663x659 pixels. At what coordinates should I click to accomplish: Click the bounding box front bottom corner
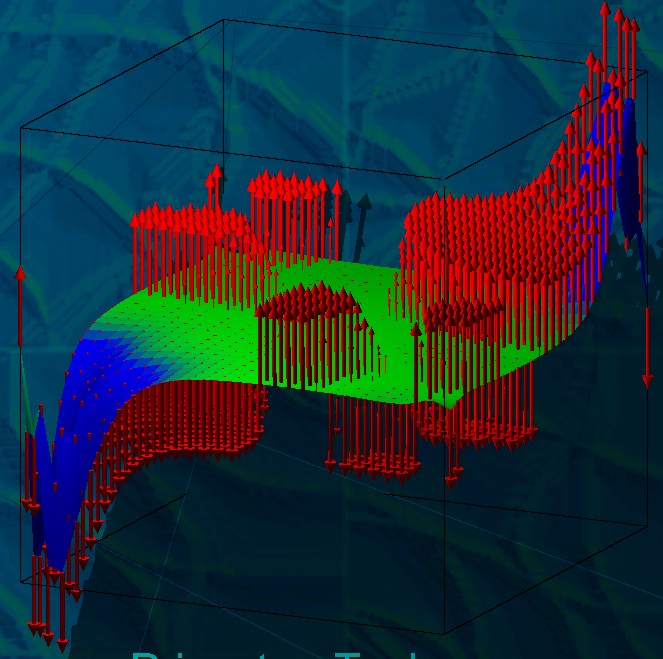pos(443,633)
